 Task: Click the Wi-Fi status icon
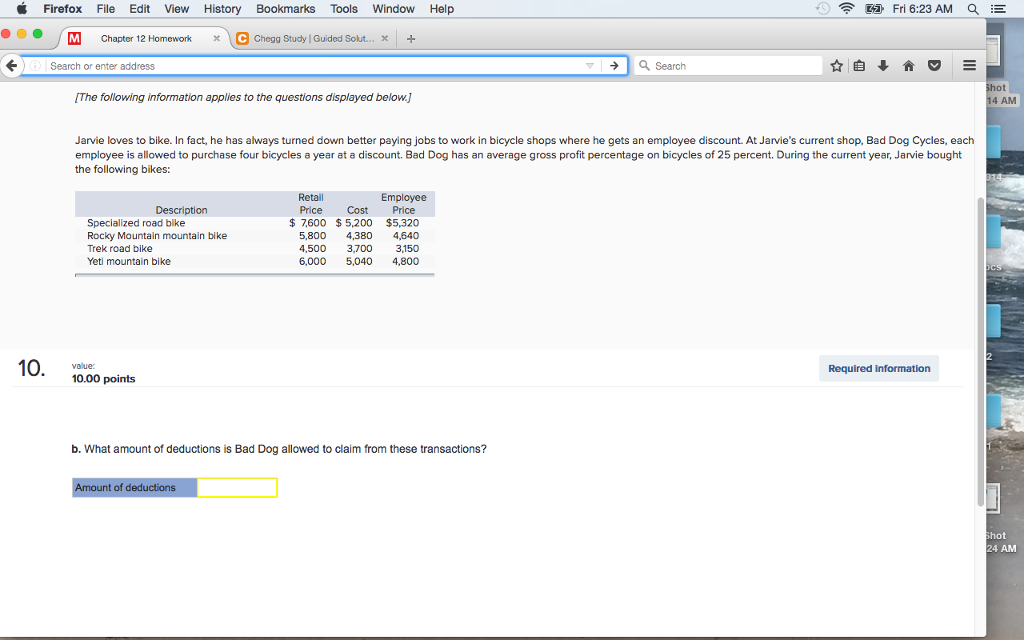click(x=847, y=8)
